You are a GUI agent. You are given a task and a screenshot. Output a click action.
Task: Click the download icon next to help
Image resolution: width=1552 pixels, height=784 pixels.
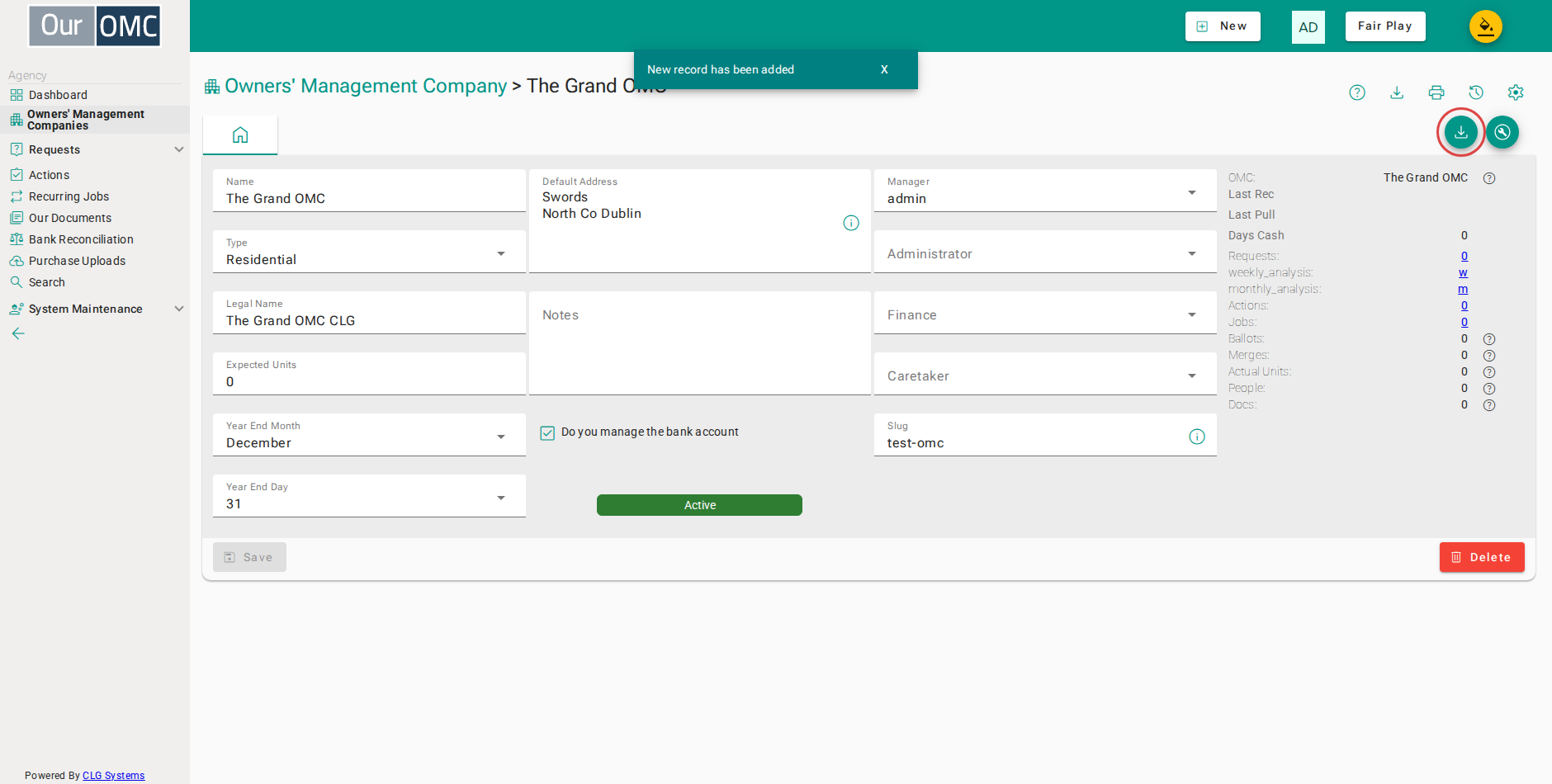point(1397,92)
